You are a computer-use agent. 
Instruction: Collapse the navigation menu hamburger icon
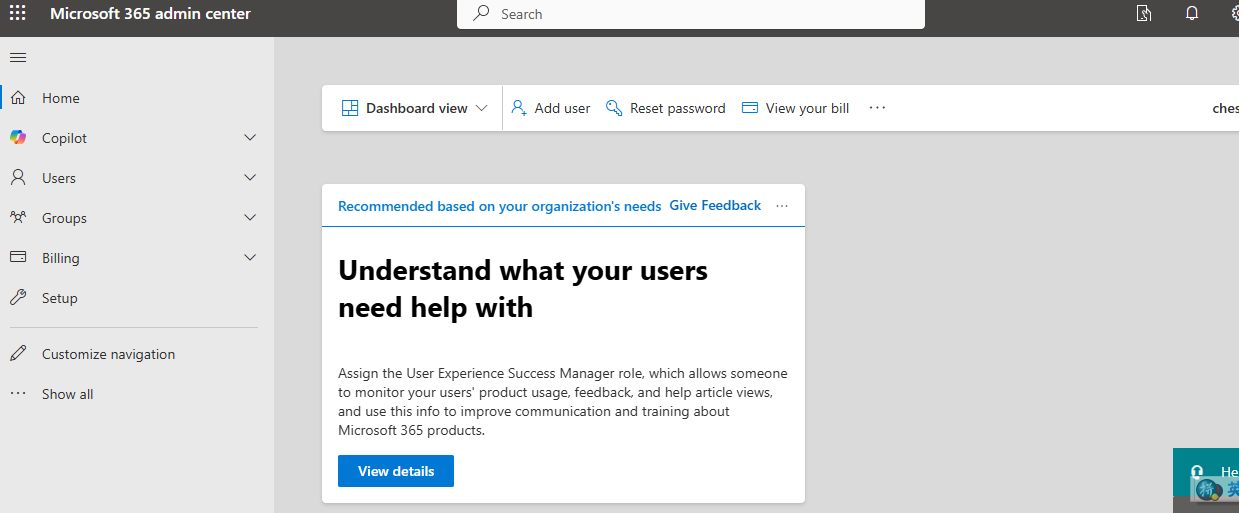click(x=18, y=57)
